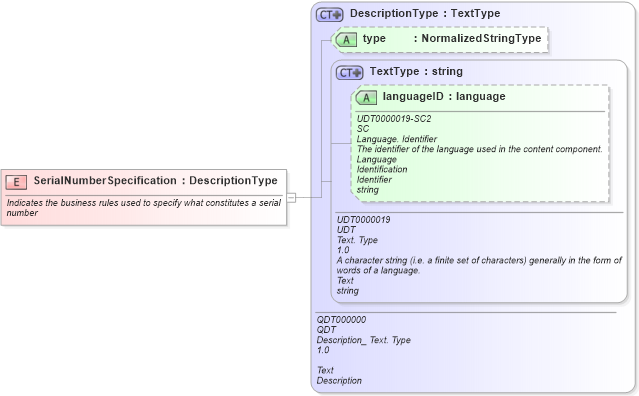Click the 'QDT000000' identifier line
The height and width of the screenshot is (396, 639).
coord(341,320)
